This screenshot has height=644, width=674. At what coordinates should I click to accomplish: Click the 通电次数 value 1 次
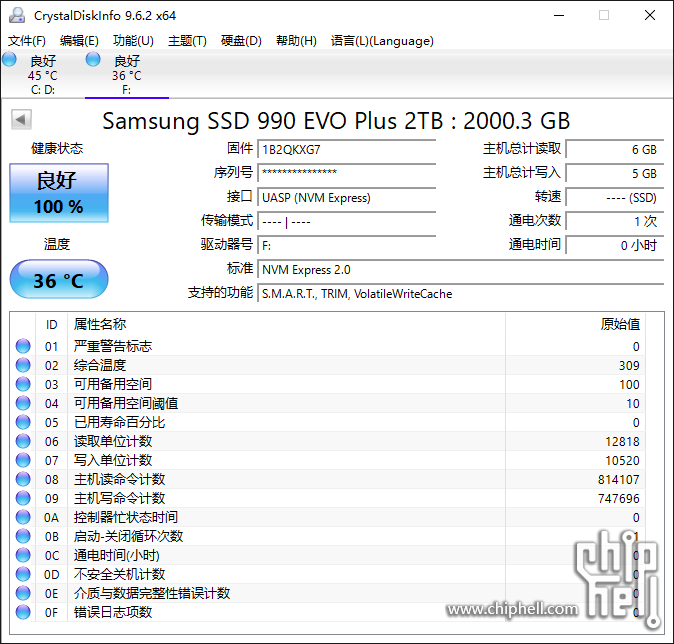tap(615, 221)
